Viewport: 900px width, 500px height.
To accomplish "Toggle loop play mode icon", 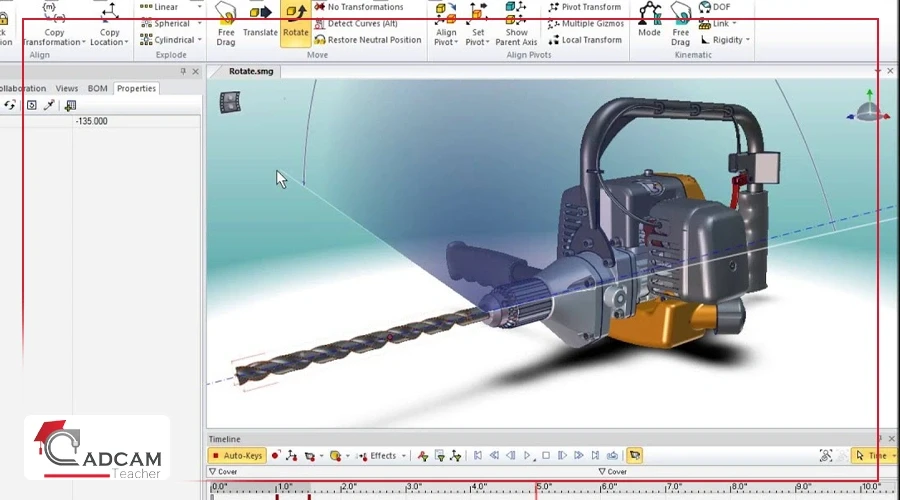I will [x=612, y=456].
